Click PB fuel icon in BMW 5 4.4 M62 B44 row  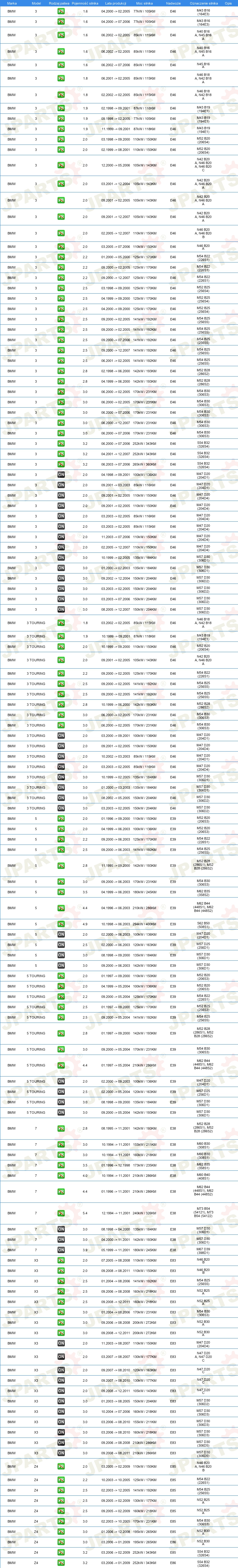61,908
